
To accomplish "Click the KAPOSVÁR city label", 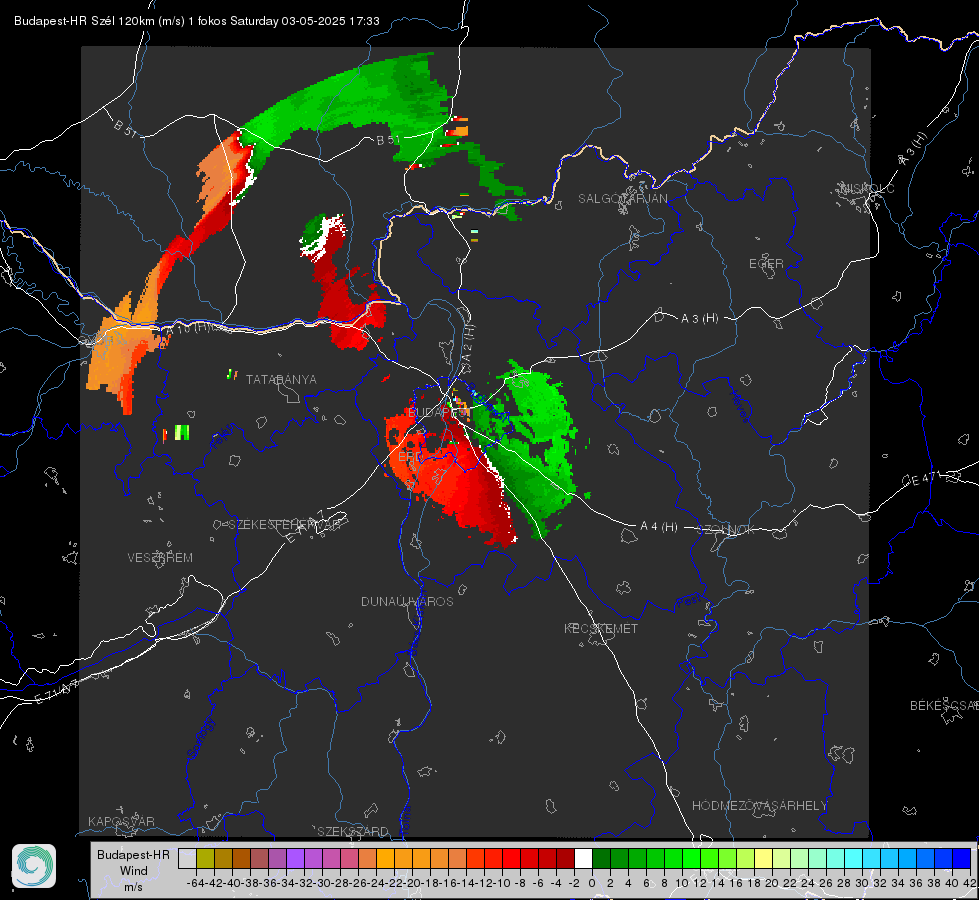I will tap(121, 821).
